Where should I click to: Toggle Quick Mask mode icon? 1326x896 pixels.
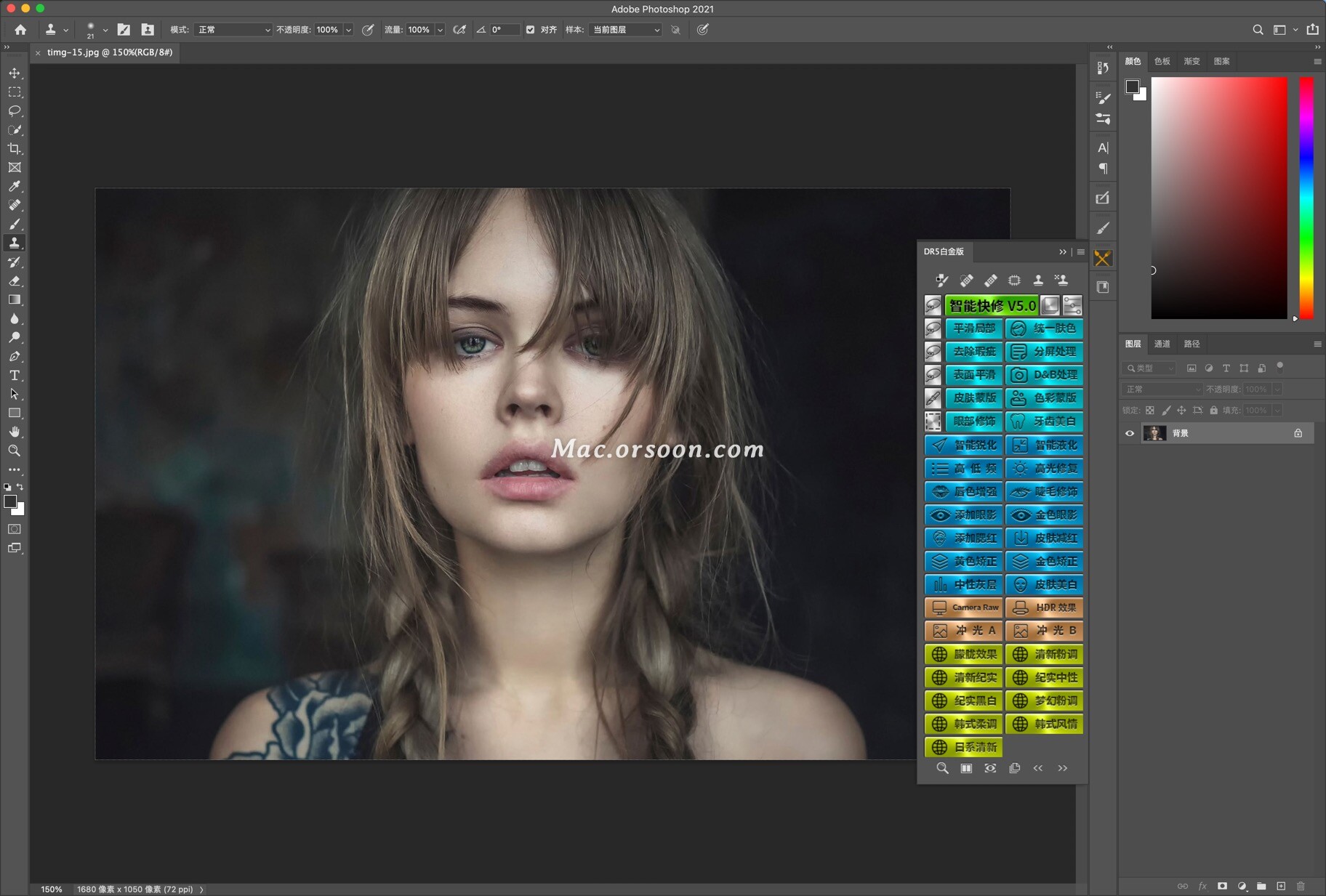[15, 529]
